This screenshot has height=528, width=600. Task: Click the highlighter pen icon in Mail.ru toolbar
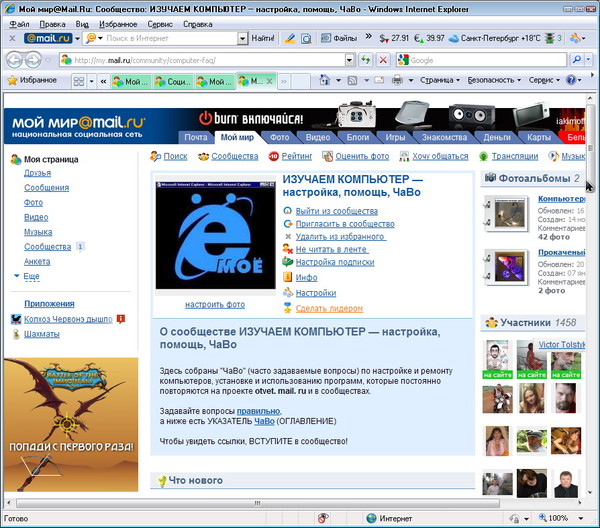click(x=290, y=38)
